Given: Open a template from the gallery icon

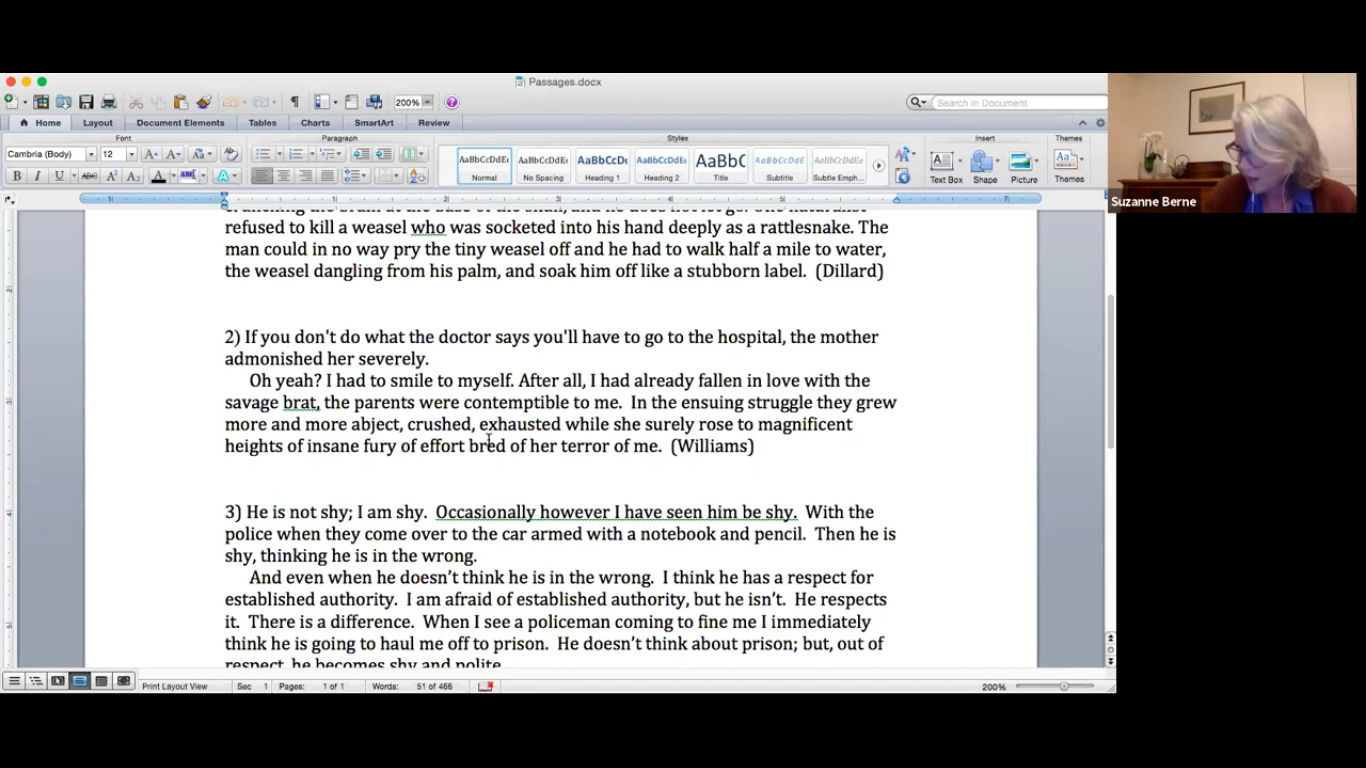Looking at the screenshot, I should (x=41, y=102).
